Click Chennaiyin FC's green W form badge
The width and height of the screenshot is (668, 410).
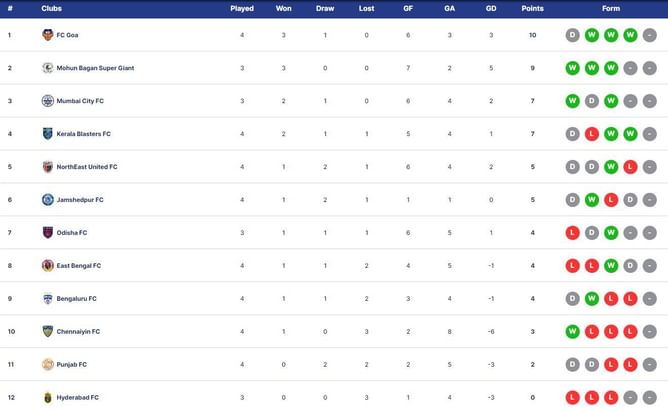(573, 332)
